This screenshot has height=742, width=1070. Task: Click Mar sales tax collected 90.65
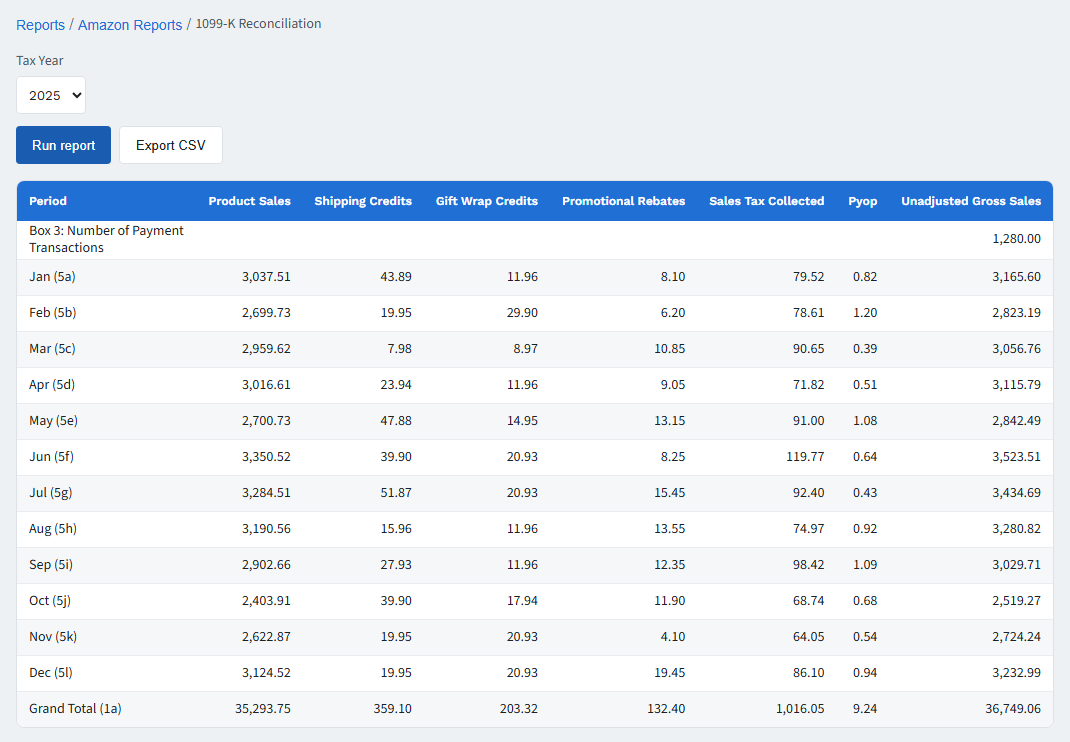coord(809,349)
